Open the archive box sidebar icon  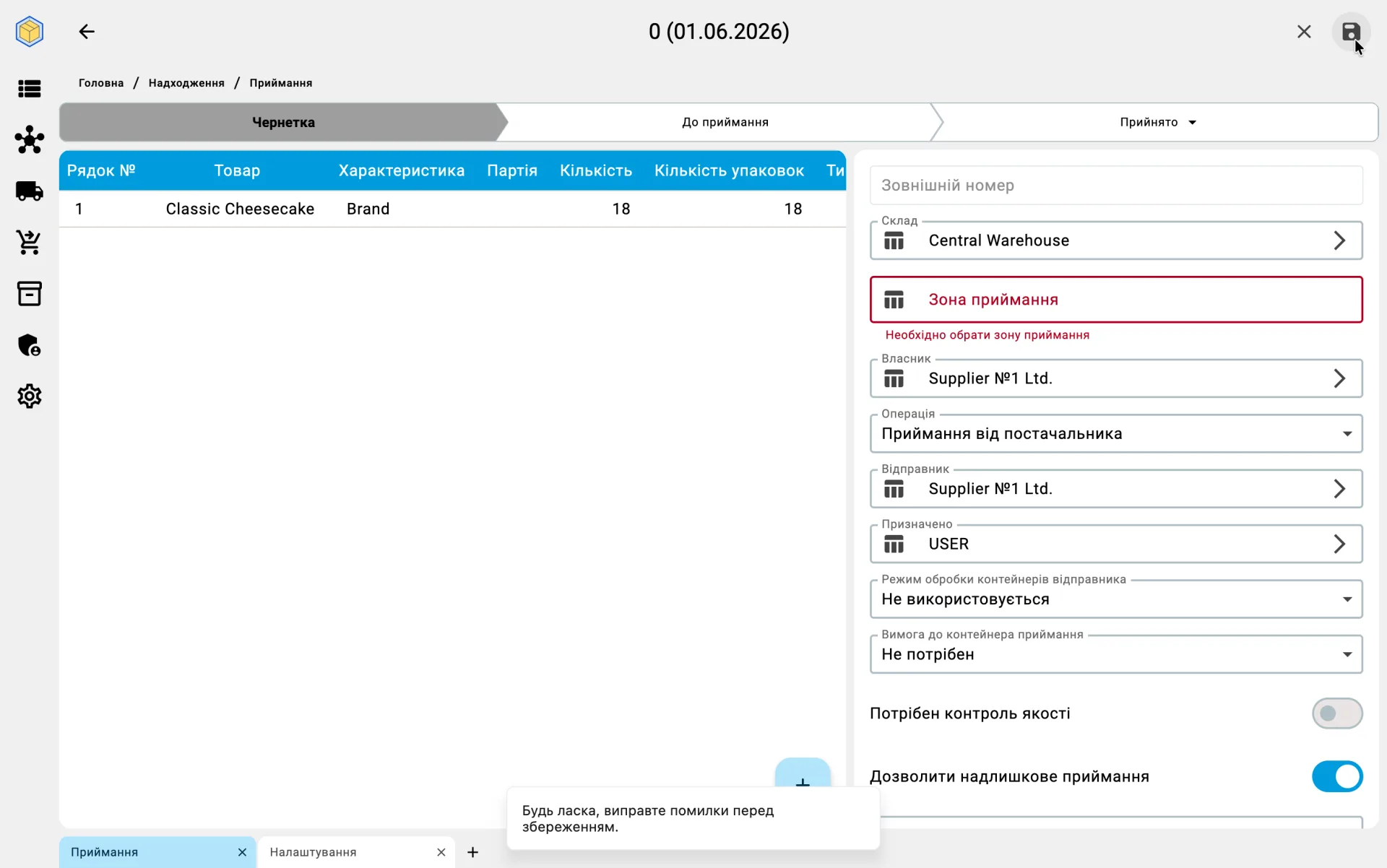(30, 294)
